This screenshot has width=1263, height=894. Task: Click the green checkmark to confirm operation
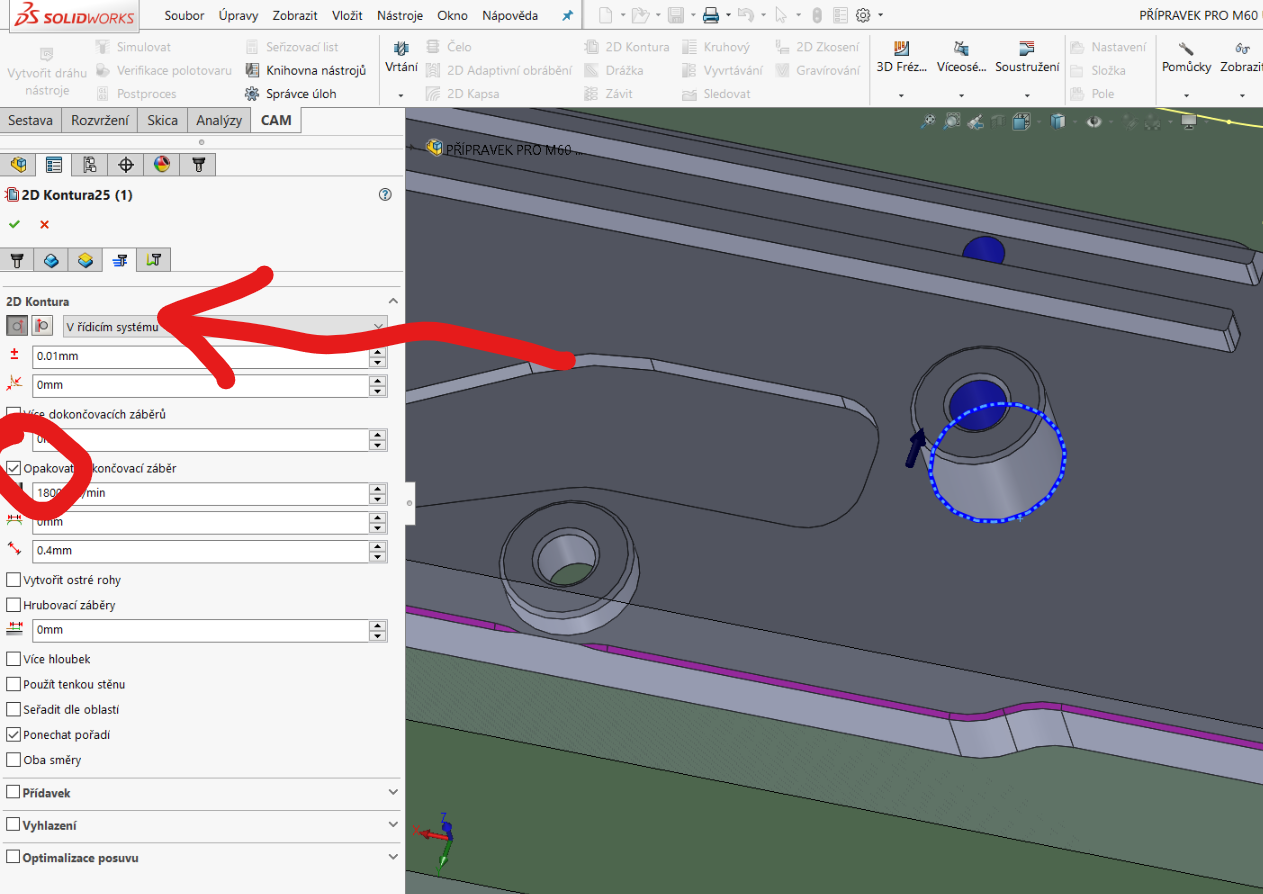coord(14,224)
